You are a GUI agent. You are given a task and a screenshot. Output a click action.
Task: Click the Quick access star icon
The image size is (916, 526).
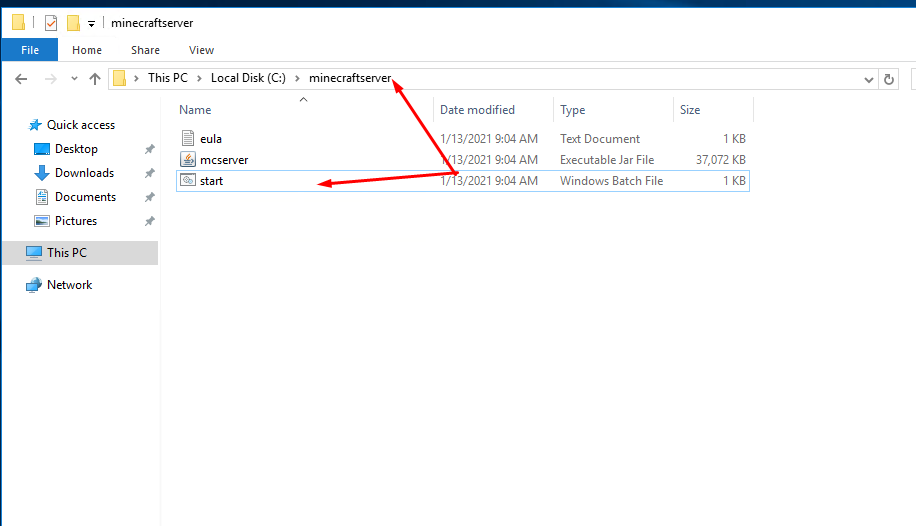point(35,125)
